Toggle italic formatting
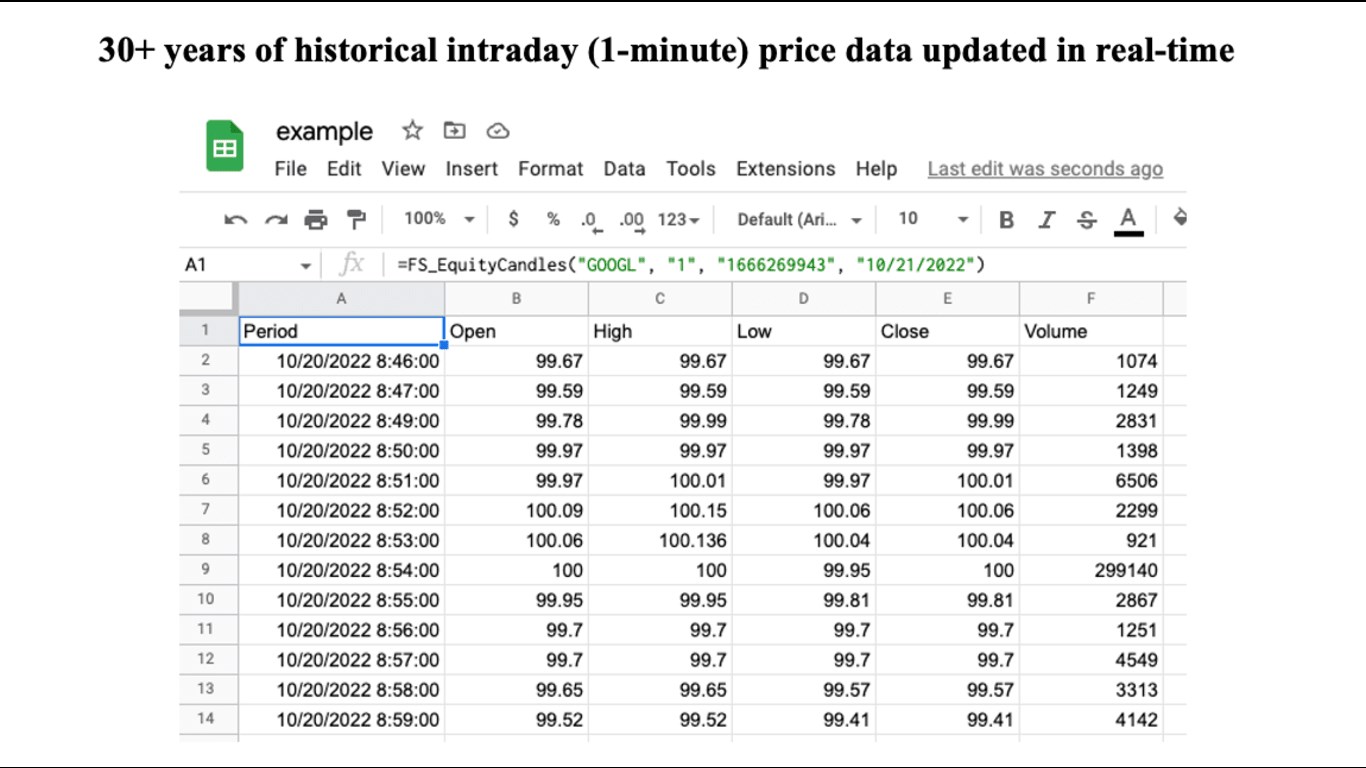 pos(1047,220)
